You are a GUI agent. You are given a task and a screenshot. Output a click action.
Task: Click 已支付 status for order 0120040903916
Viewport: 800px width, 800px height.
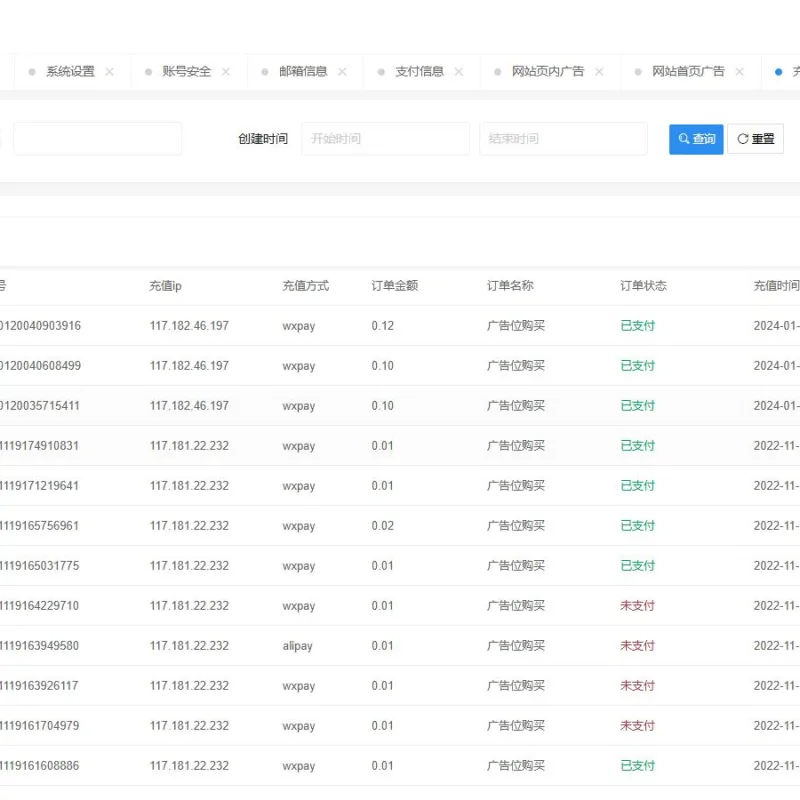pos(637,326)
